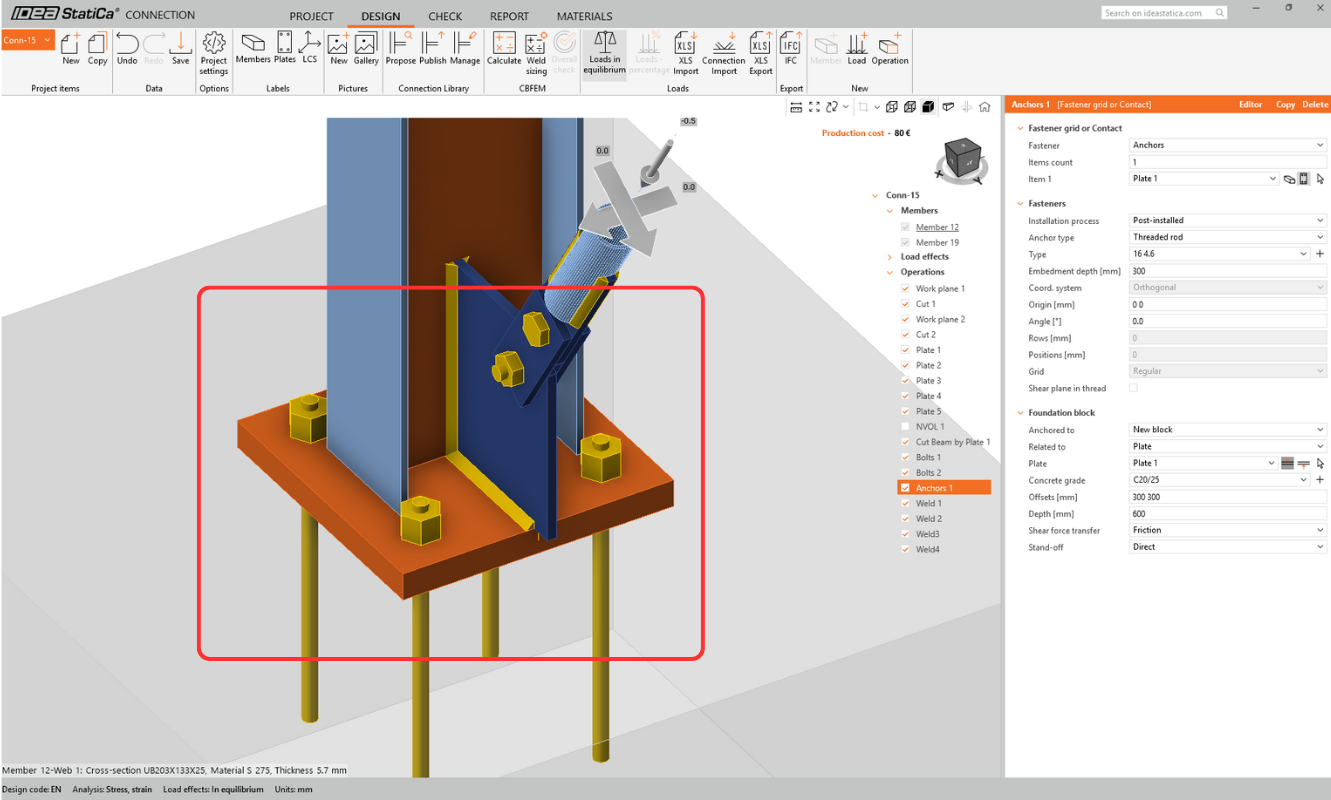Screen dimensions: 1331x800
Task: Open the Concrete grade dropdown
Action: [x=1219, y=480]
